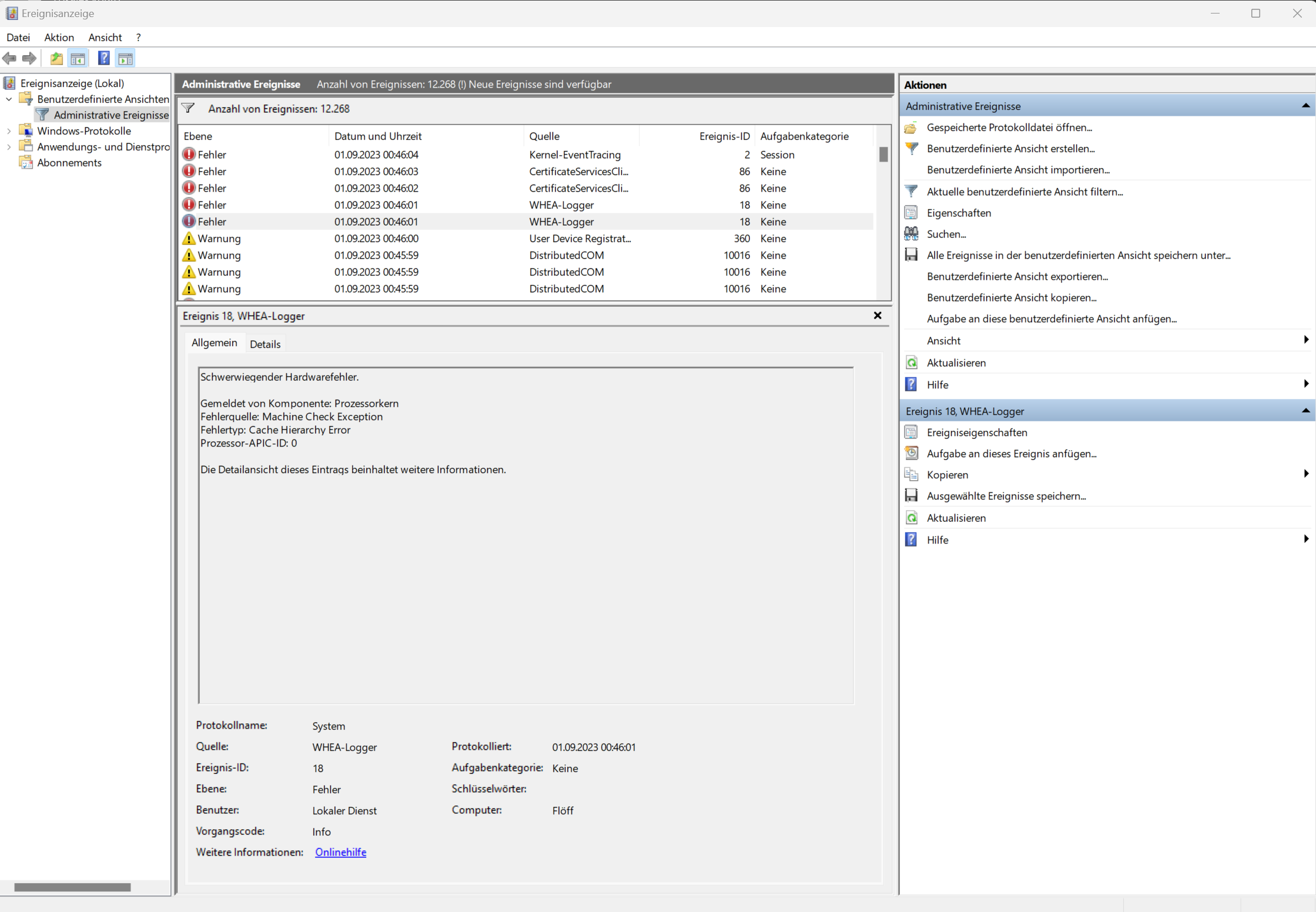This screenshot has width=1316, height=912.
Task: Open the Onlinehilfe link
Action: 340,852
